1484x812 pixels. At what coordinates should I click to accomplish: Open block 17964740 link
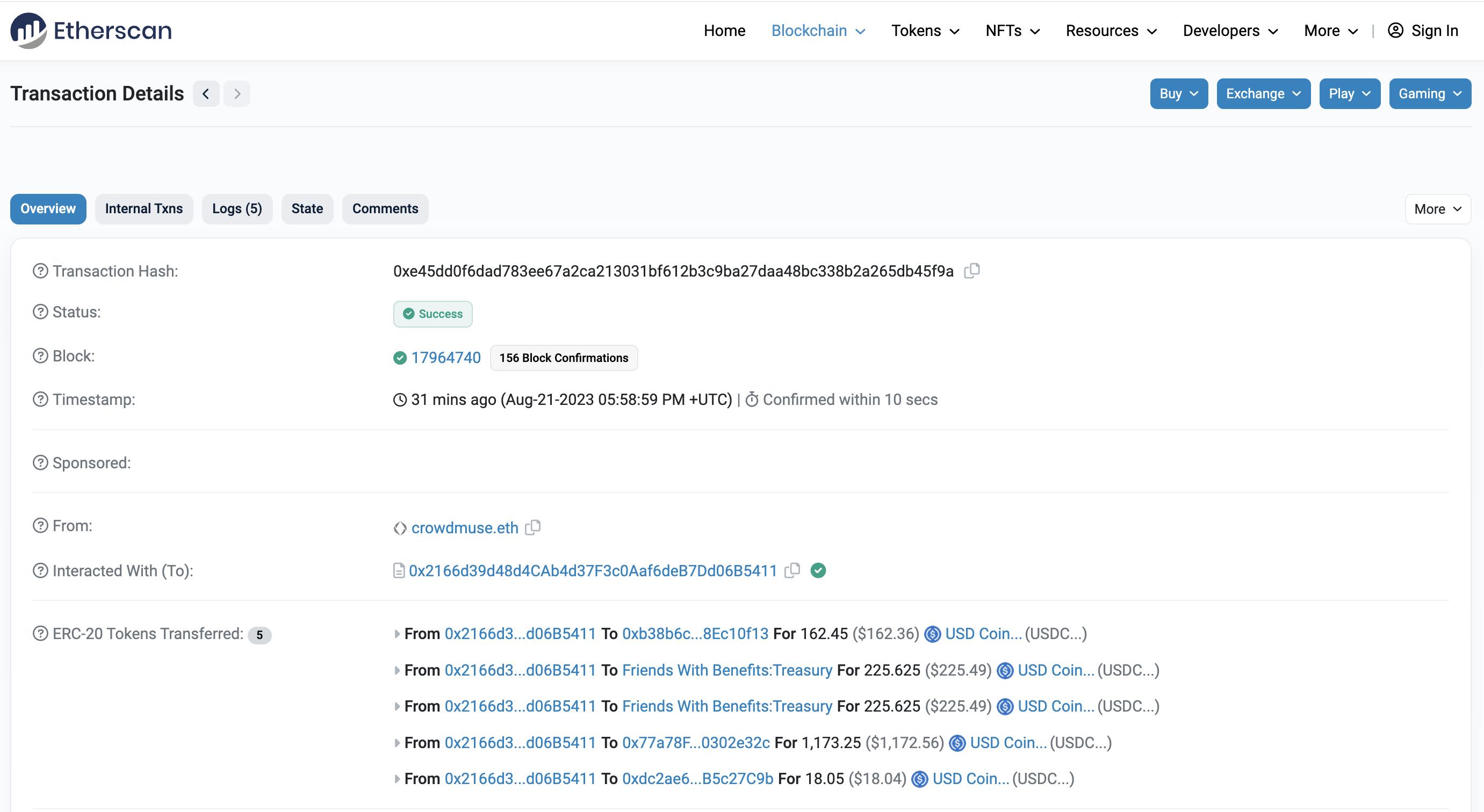(446, 358)
